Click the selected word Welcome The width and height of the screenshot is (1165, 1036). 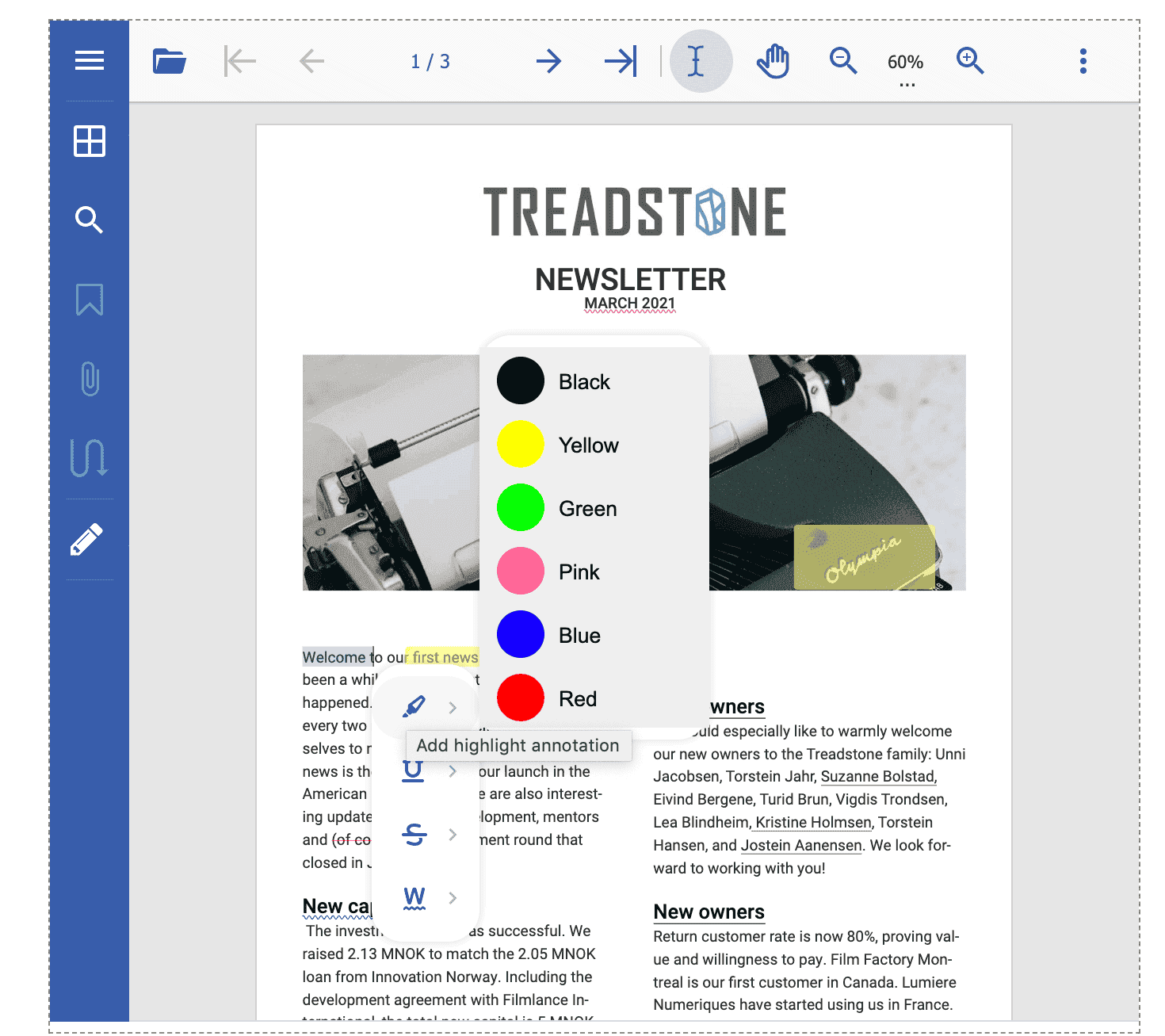(334, 657)
